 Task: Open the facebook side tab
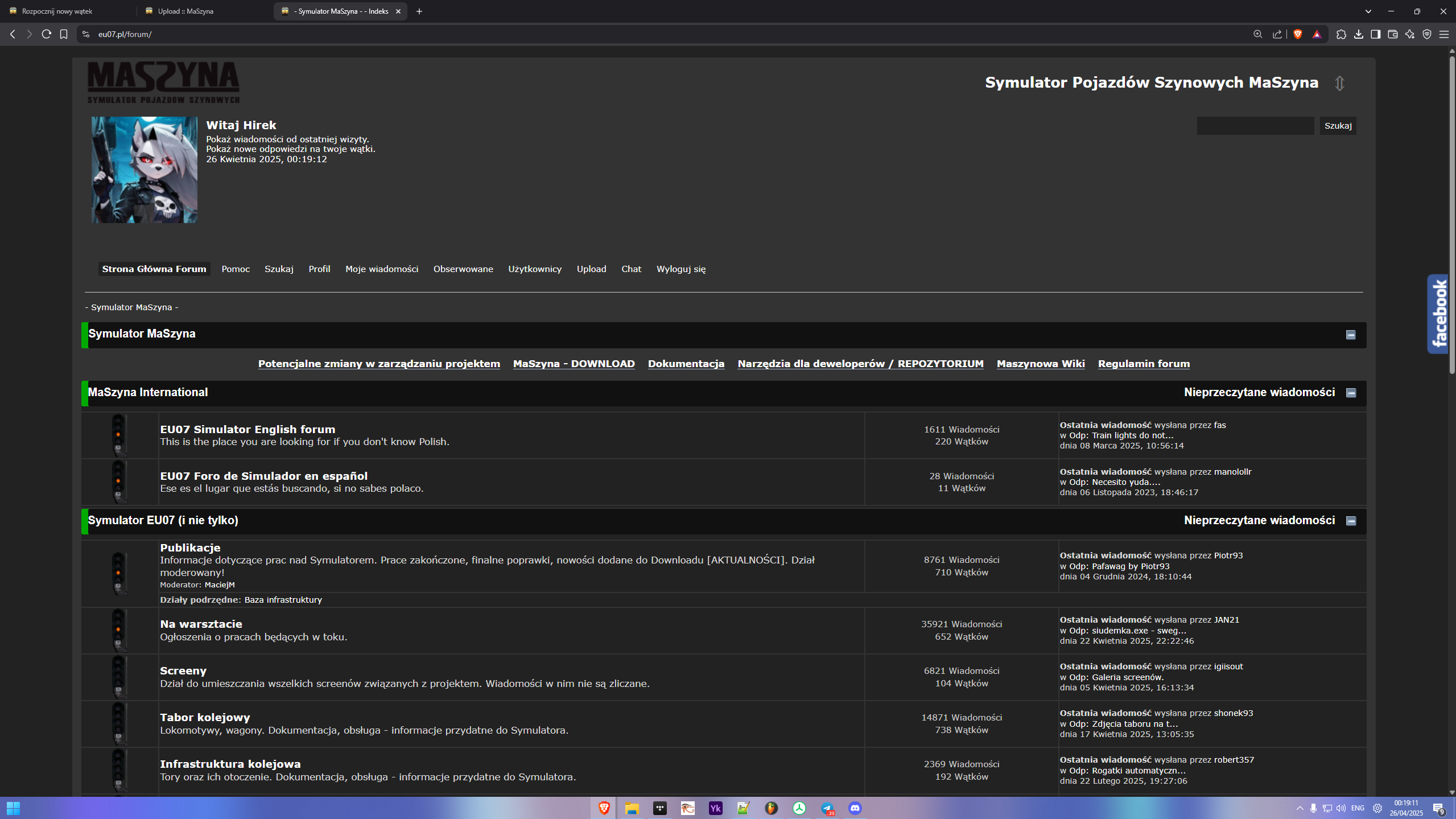[1438, 314]
